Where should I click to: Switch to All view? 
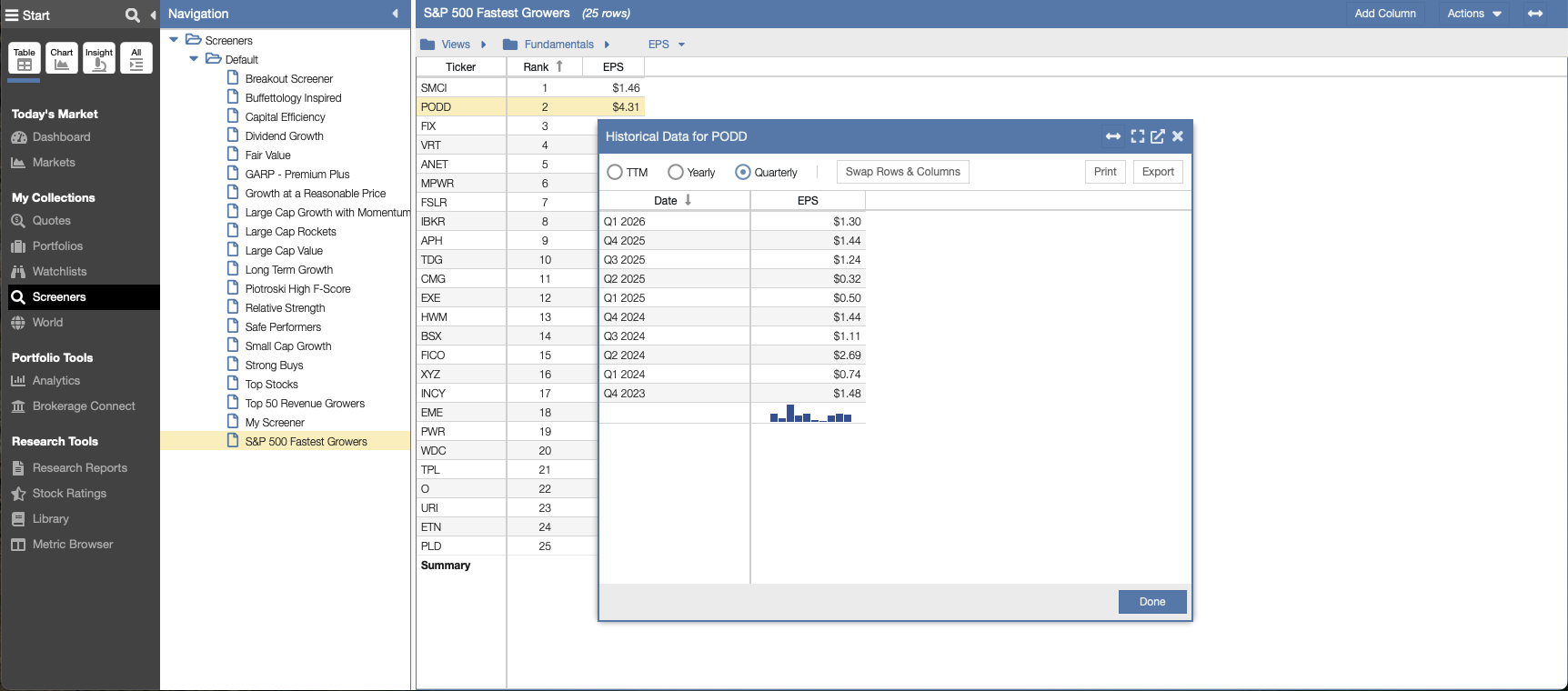pos(136,58)
